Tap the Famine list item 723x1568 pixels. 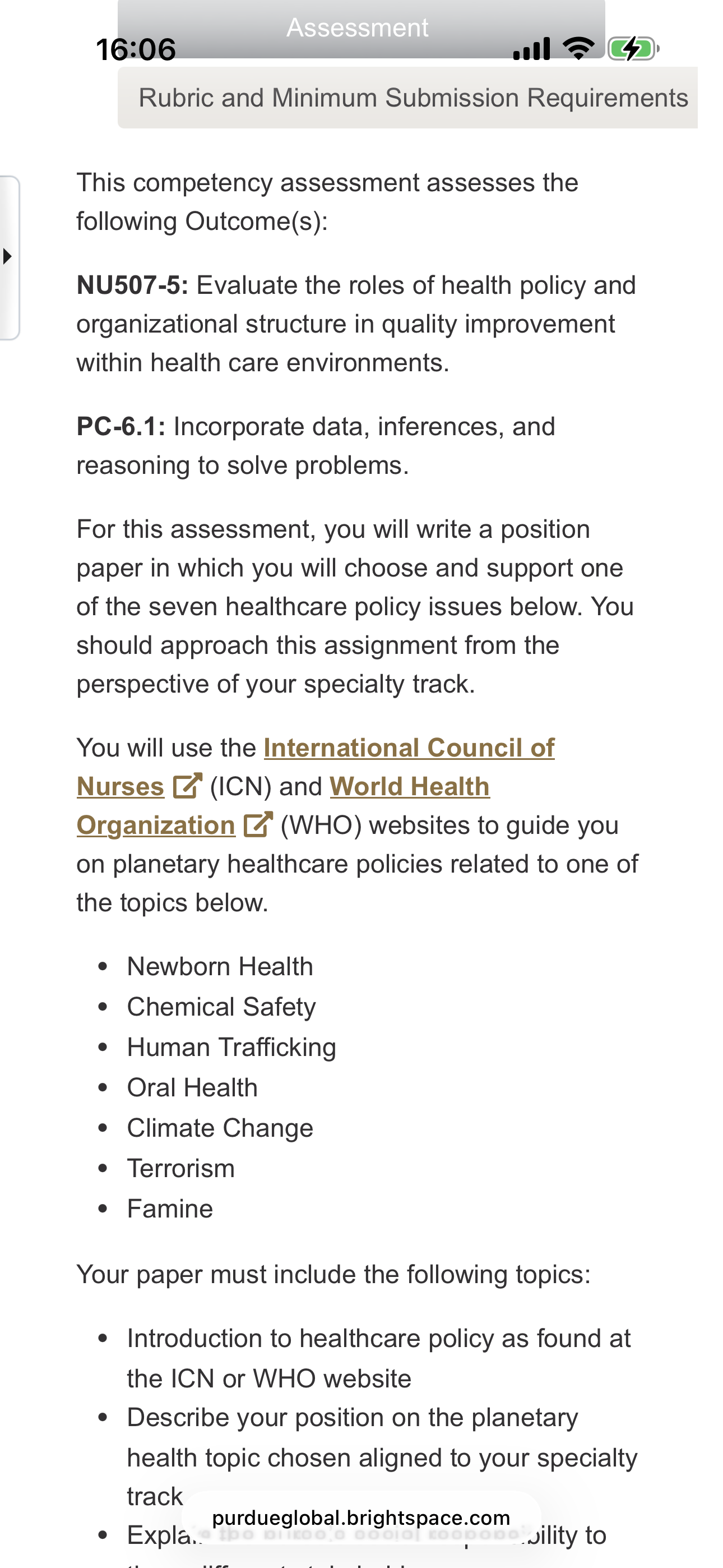[170, 1209]
